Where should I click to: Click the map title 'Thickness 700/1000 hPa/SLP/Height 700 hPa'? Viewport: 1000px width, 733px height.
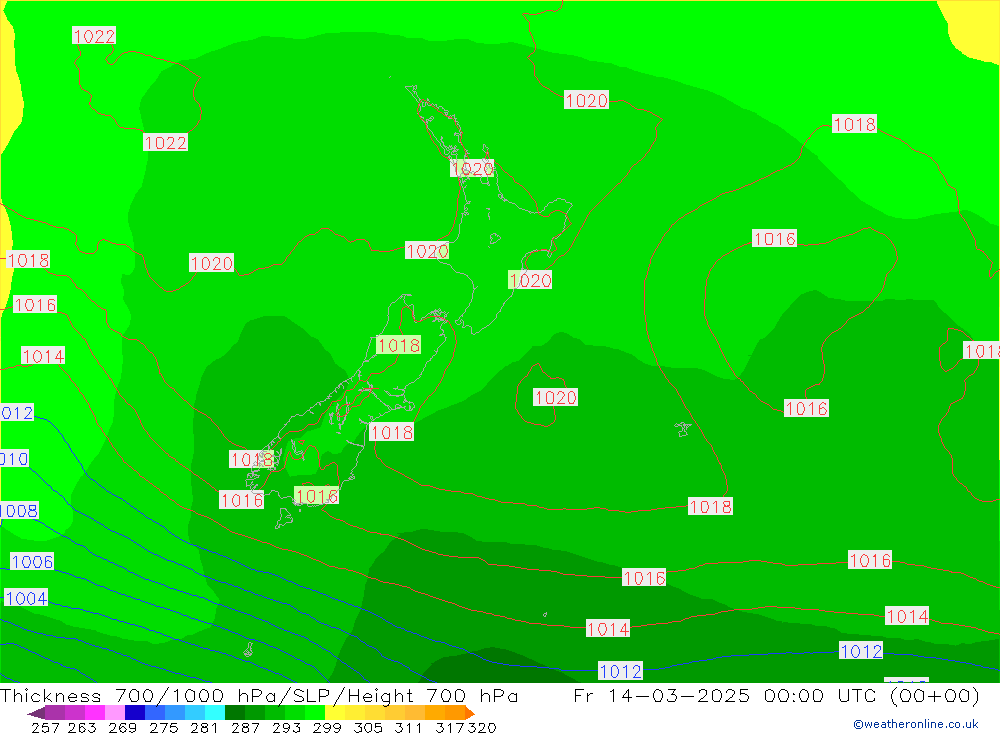(259, 695)
